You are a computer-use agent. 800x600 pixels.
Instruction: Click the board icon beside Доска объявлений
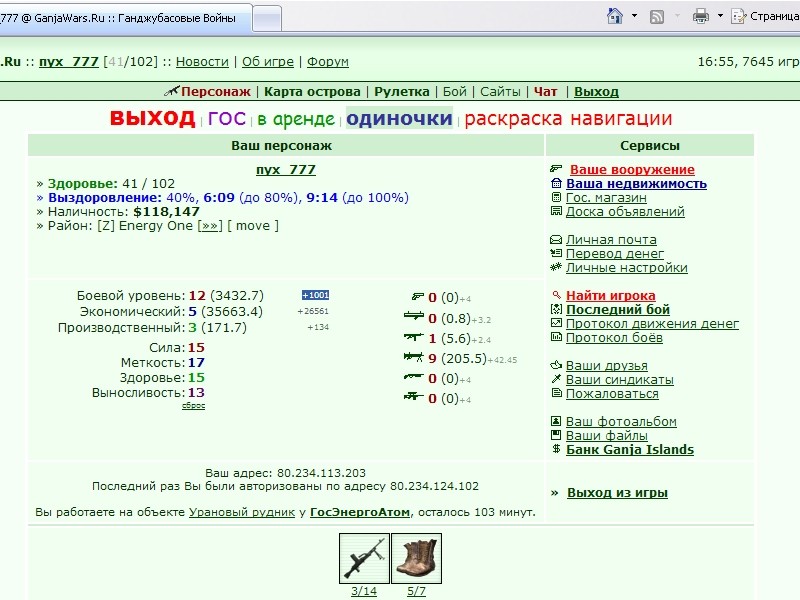556,211
